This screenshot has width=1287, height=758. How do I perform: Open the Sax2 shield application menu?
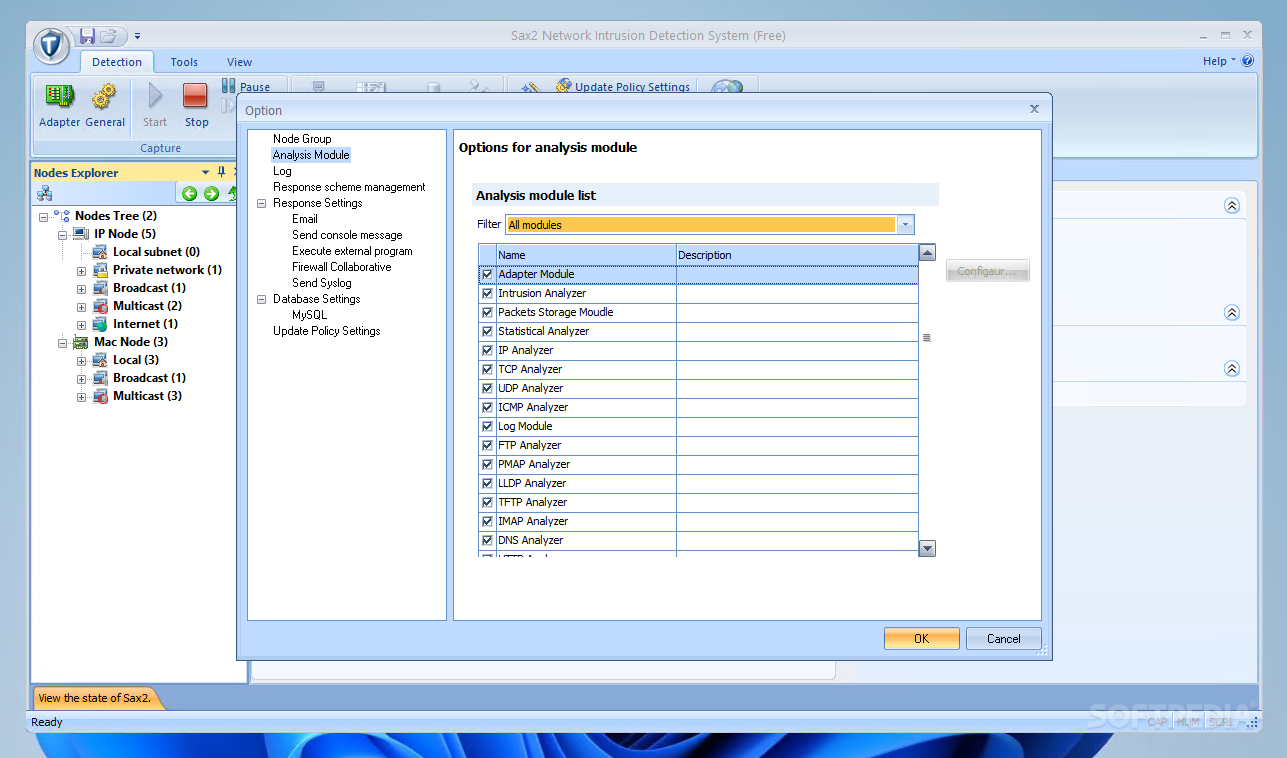tap(51, 45)
